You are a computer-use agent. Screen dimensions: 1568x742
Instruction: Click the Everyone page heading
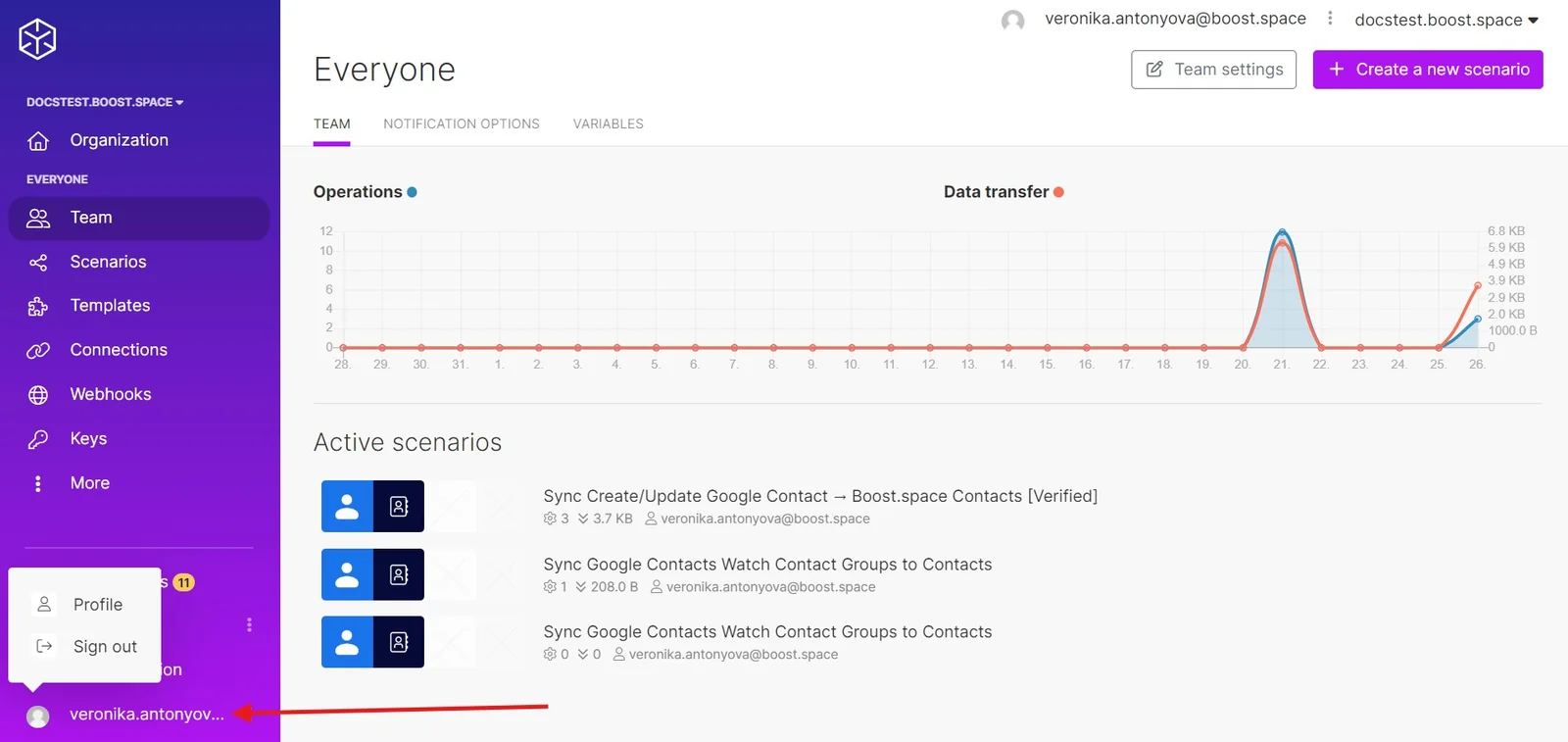pyautogui.click(x=384, y=70)
